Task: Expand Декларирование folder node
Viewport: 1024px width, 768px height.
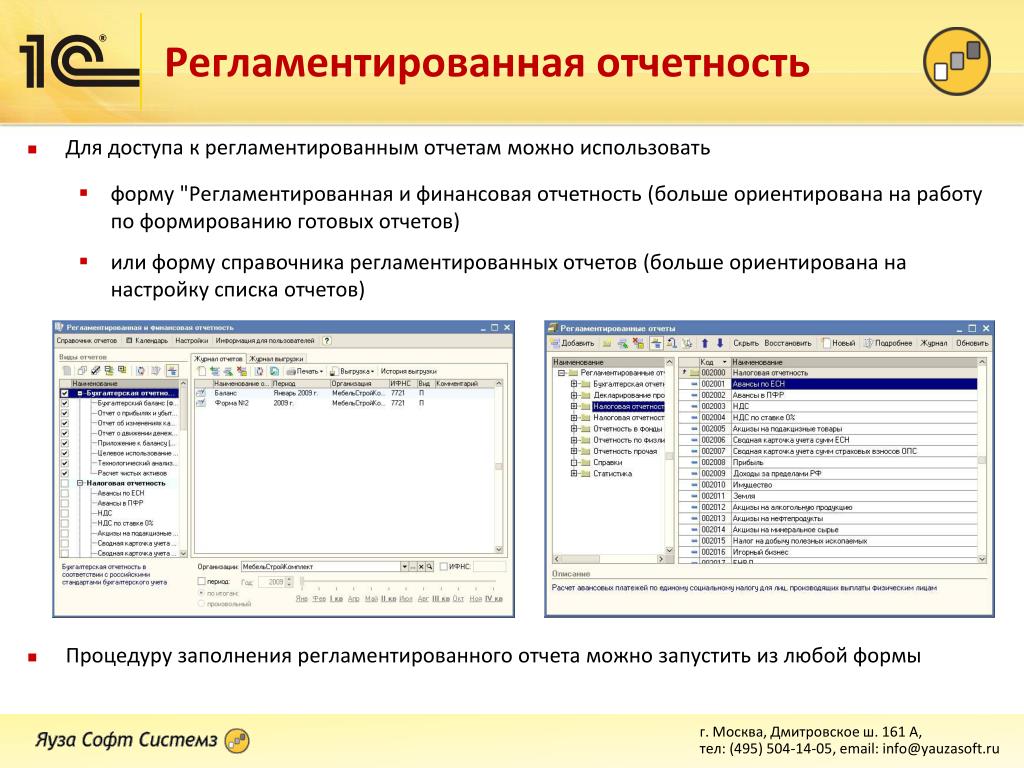Action: 574,395
